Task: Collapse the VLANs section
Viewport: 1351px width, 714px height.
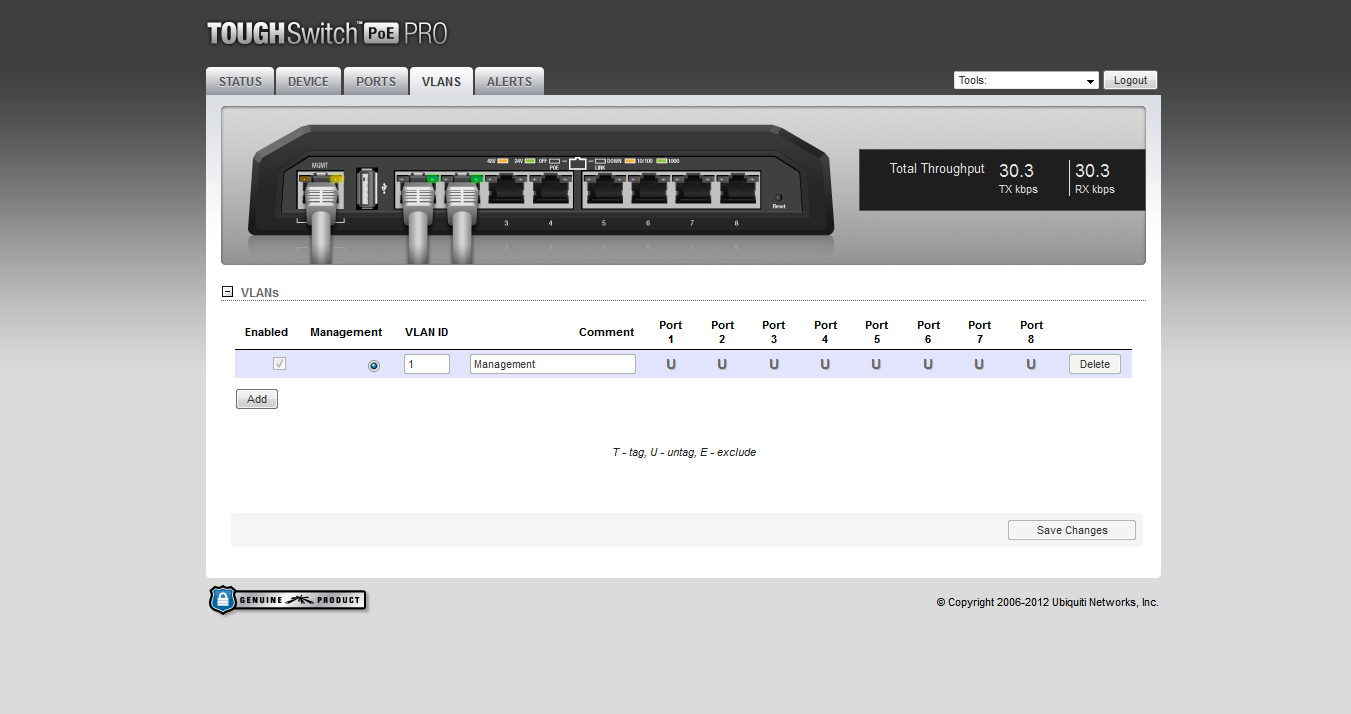Action: 228,292
